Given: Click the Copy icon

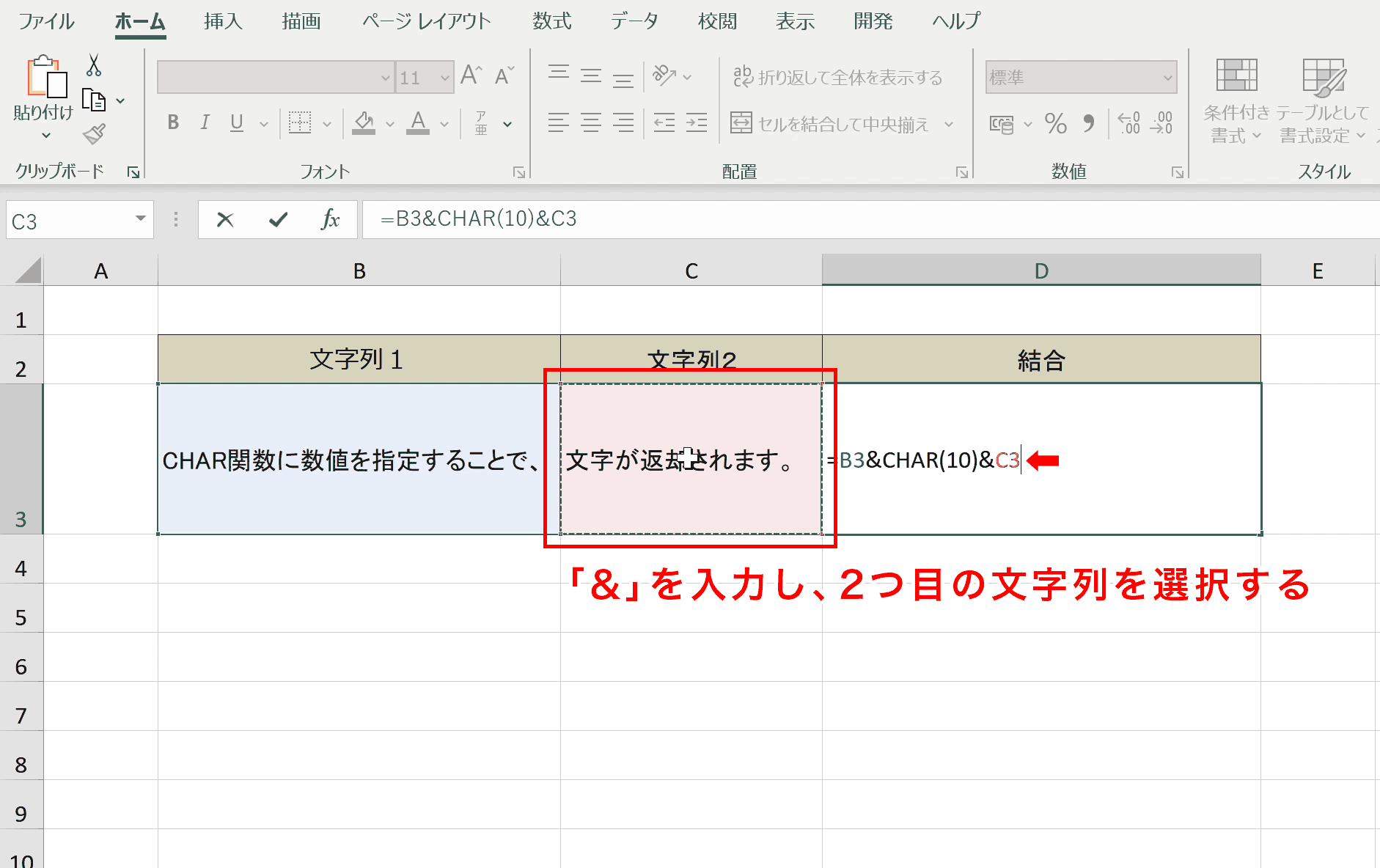Looking at the screenshot, I should (94, 100).
